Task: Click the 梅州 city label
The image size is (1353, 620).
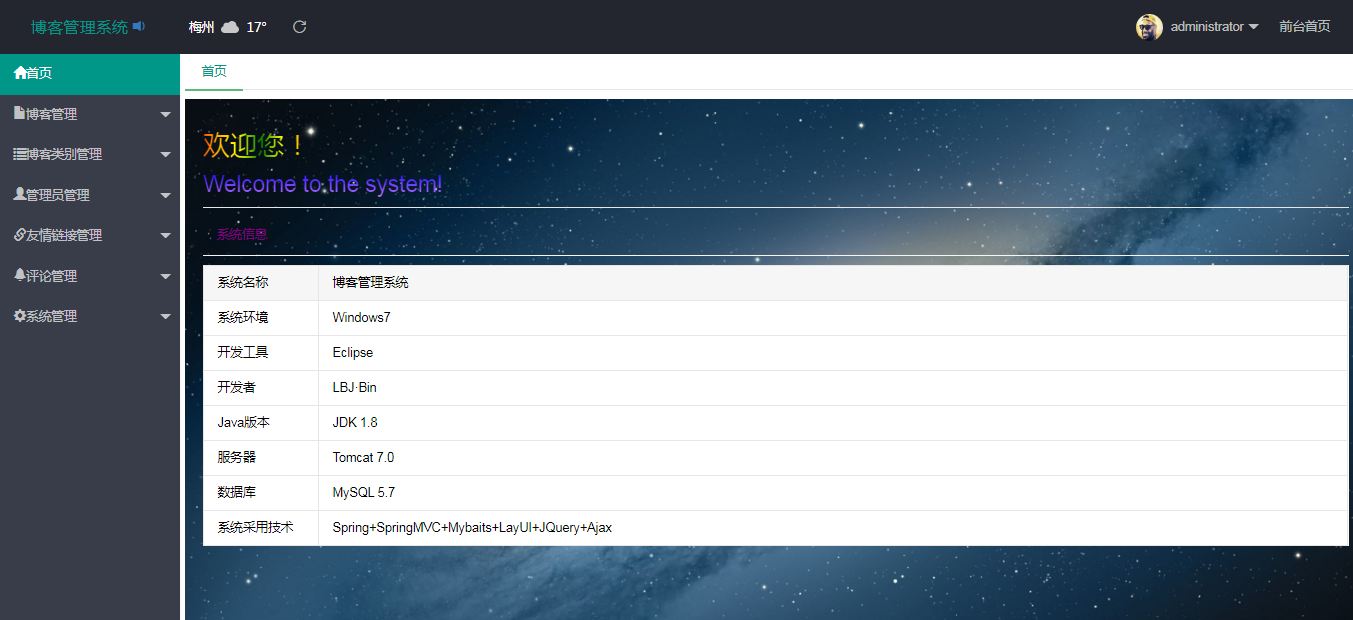Action: pyautogui.click(x=201, y=27)
